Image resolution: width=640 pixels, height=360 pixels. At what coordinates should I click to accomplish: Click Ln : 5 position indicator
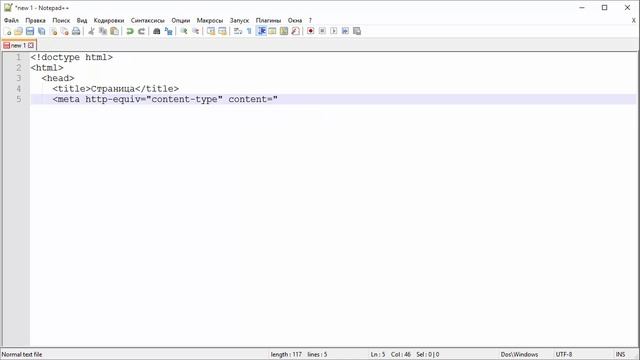coord(378,354)
